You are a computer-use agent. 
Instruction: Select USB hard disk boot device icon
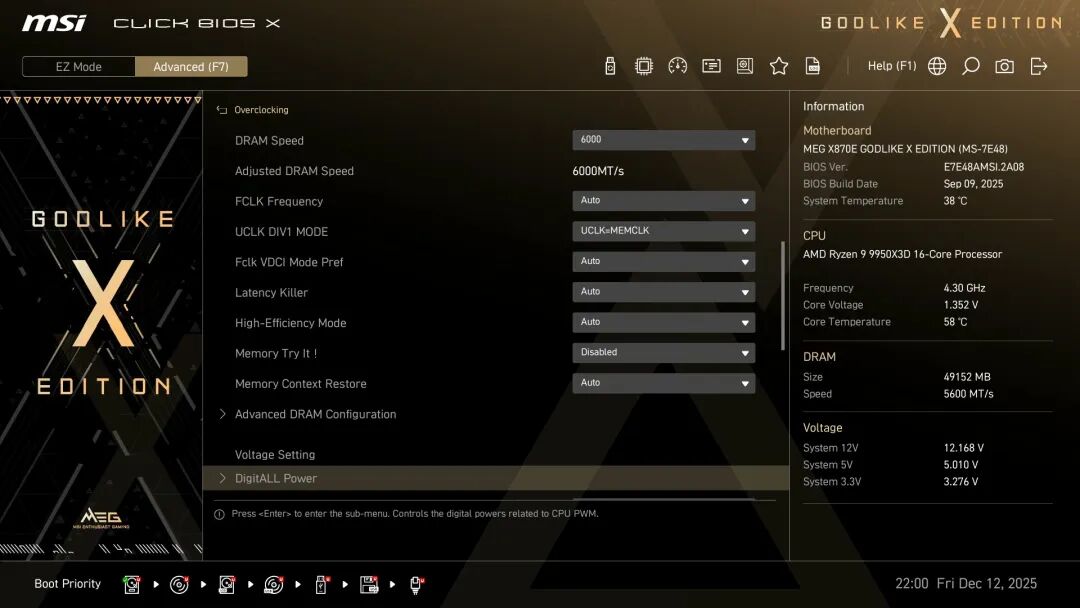[x=227, y=585]
